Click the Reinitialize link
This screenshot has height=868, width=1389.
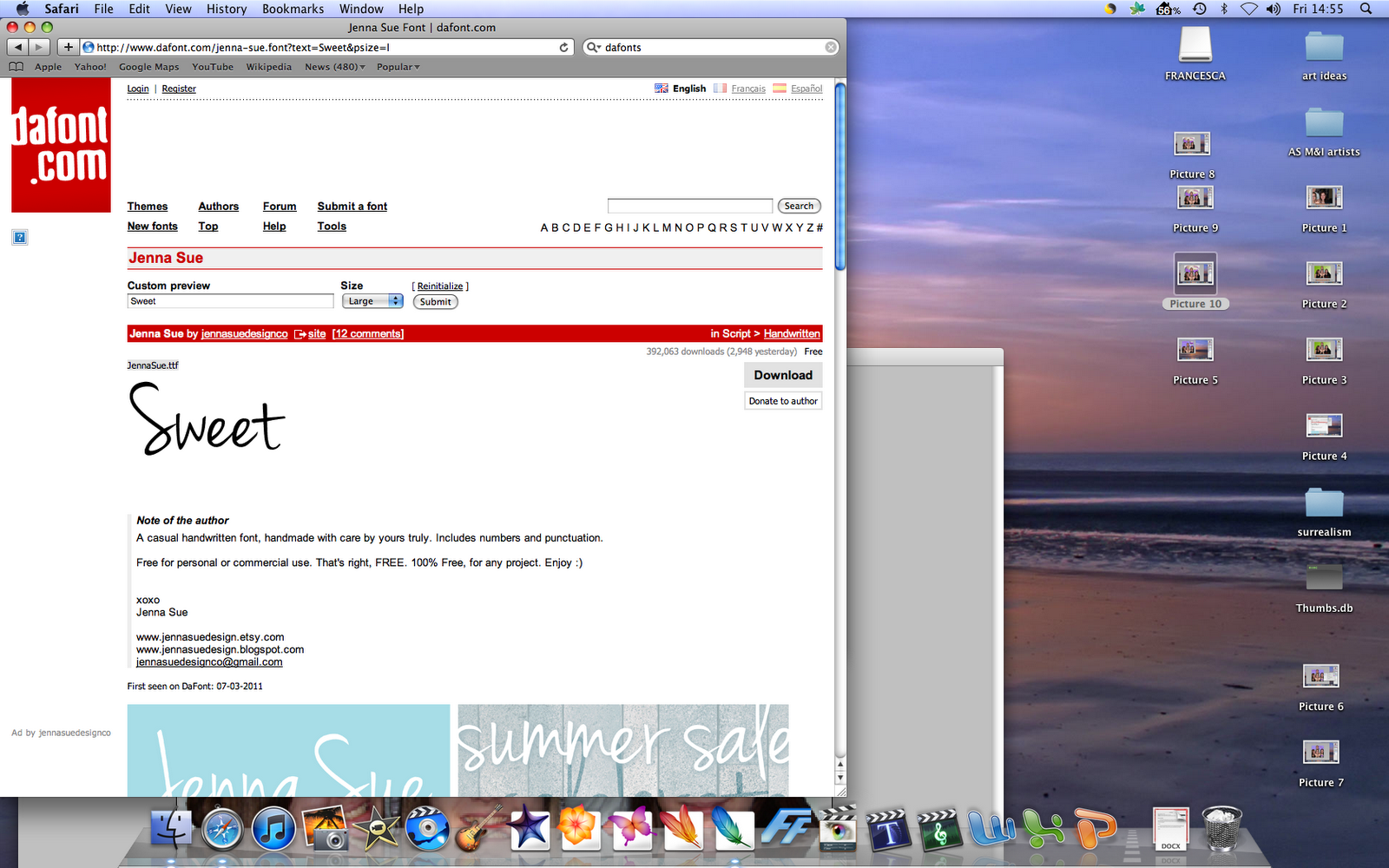coord(440,286)
